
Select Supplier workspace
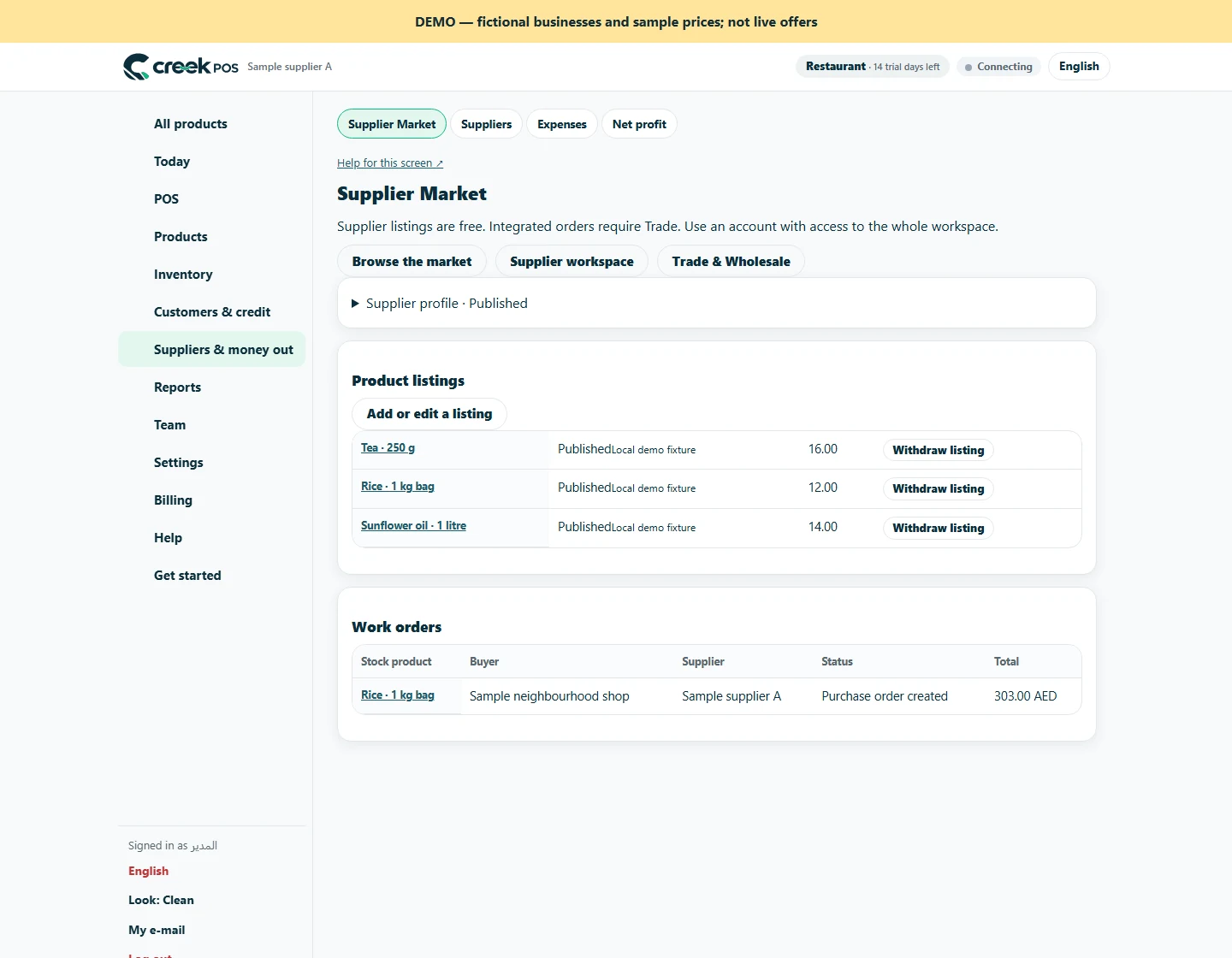pos(572,262)
